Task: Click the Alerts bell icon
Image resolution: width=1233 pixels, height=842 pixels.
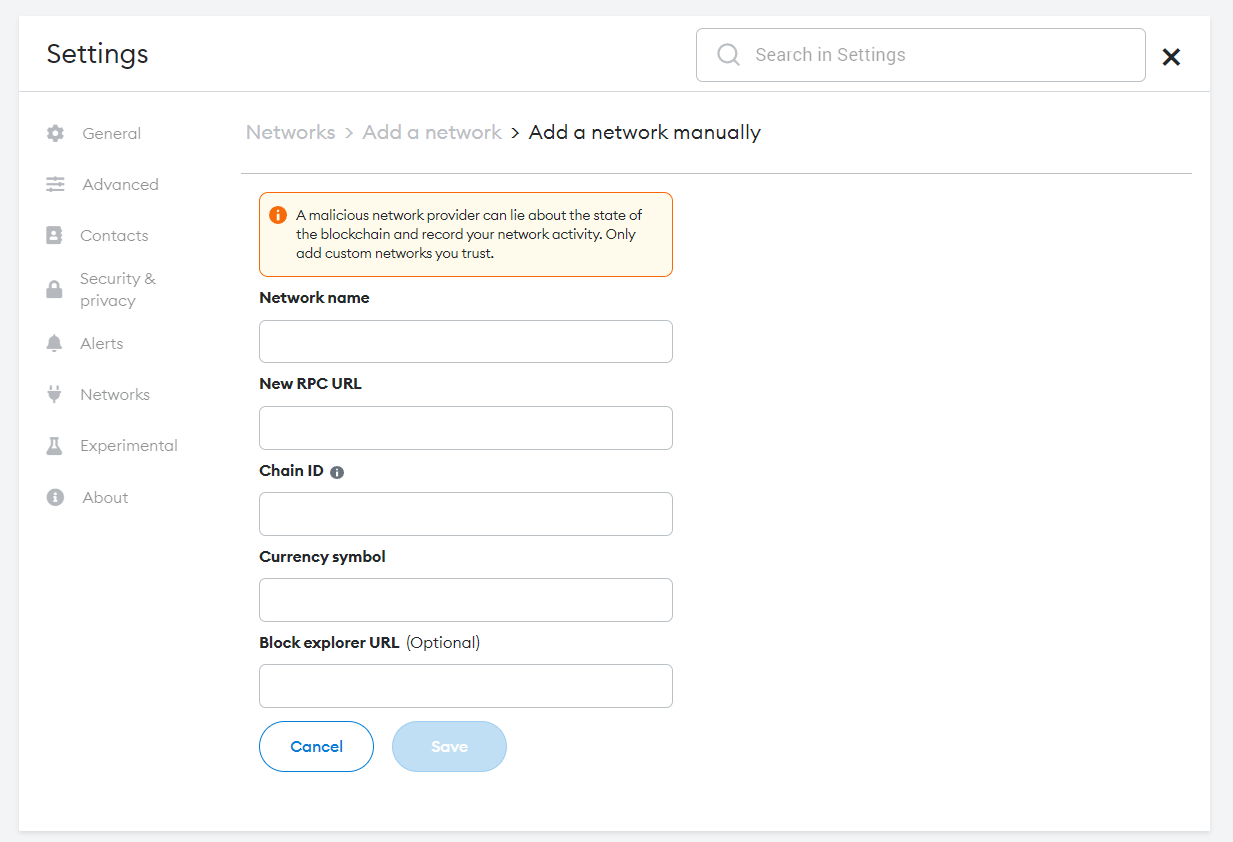Action: click(54, 343)
